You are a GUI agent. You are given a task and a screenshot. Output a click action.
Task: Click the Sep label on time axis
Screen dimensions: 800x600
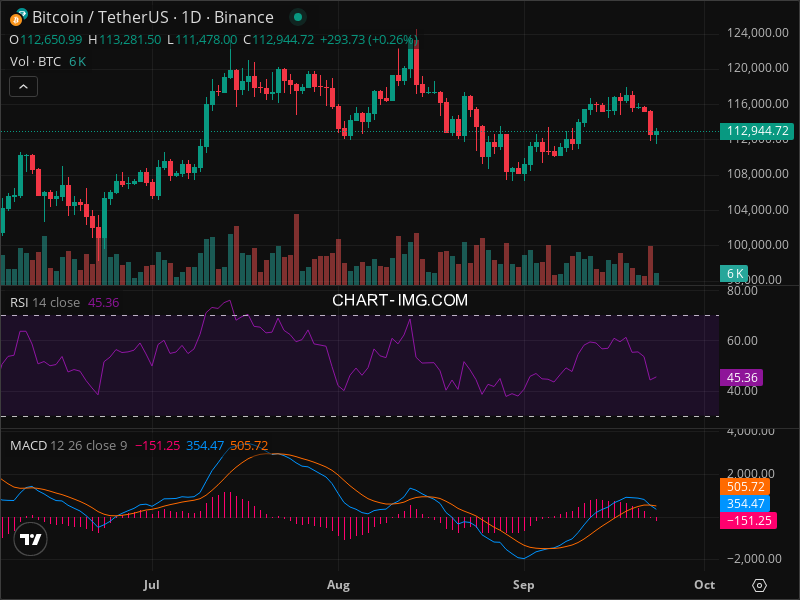[523, 583]
